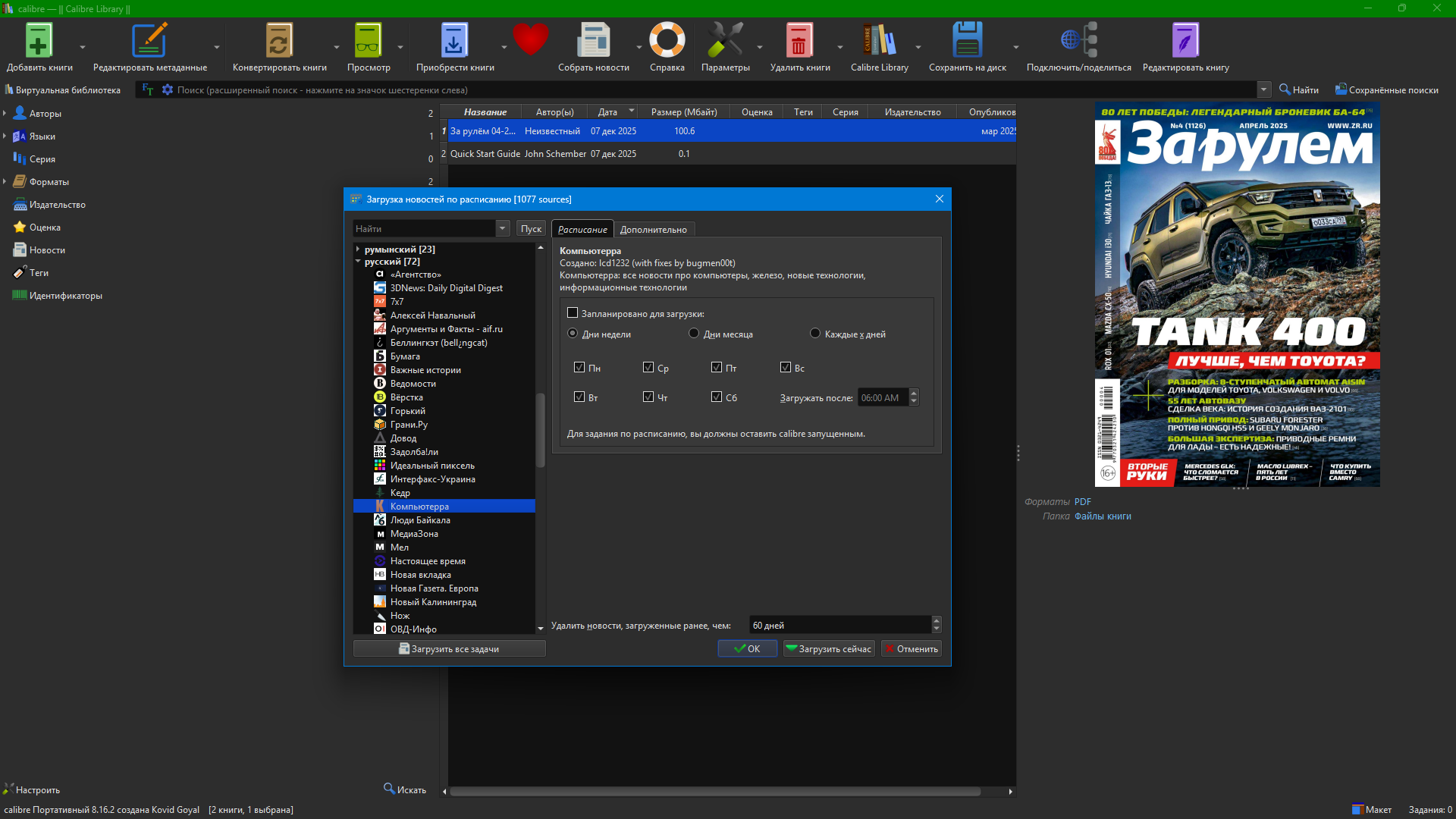This screenshot has width=1456, height=819.
Task: Click Сохранить на диск floppy icon
Action: click(967, 41)
